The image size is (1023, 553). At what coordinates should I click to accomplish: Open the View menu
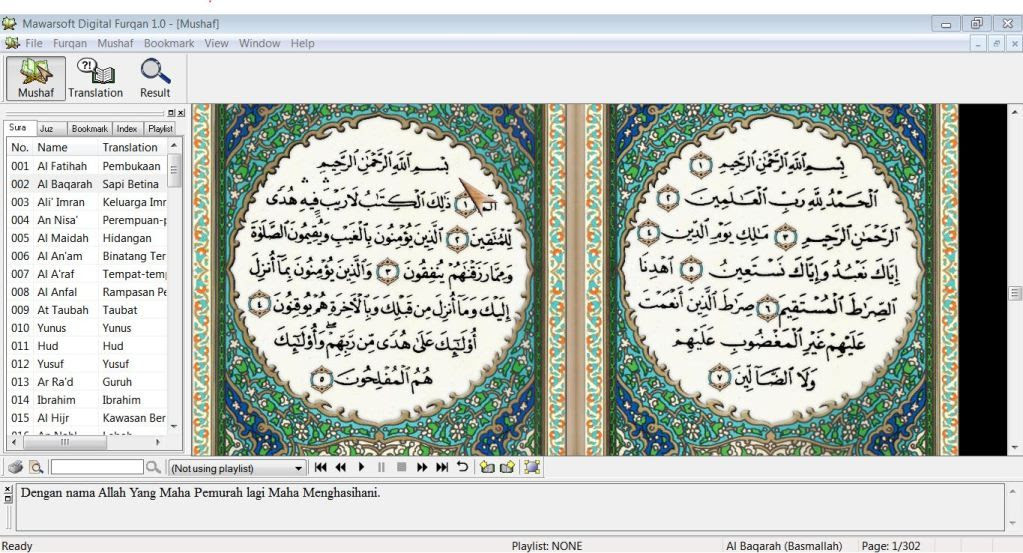[216, 44]
